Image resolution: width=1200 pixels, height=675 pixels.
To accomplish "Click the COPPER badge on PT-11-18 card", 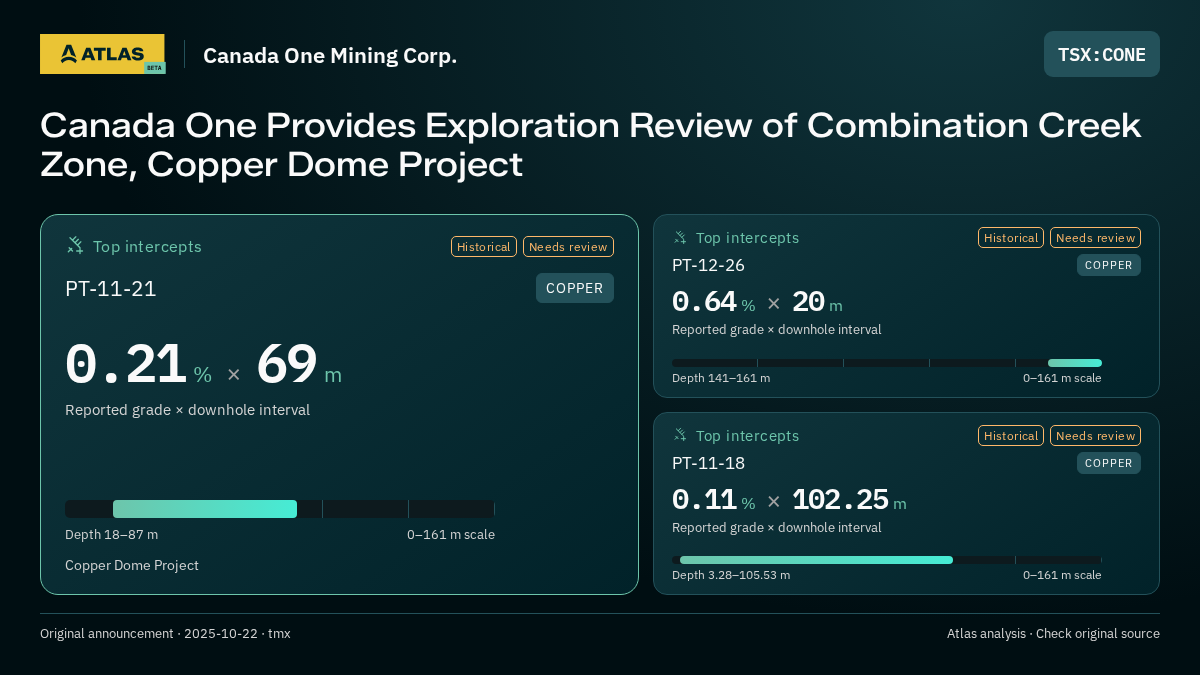I will (x=1109, y=463).
